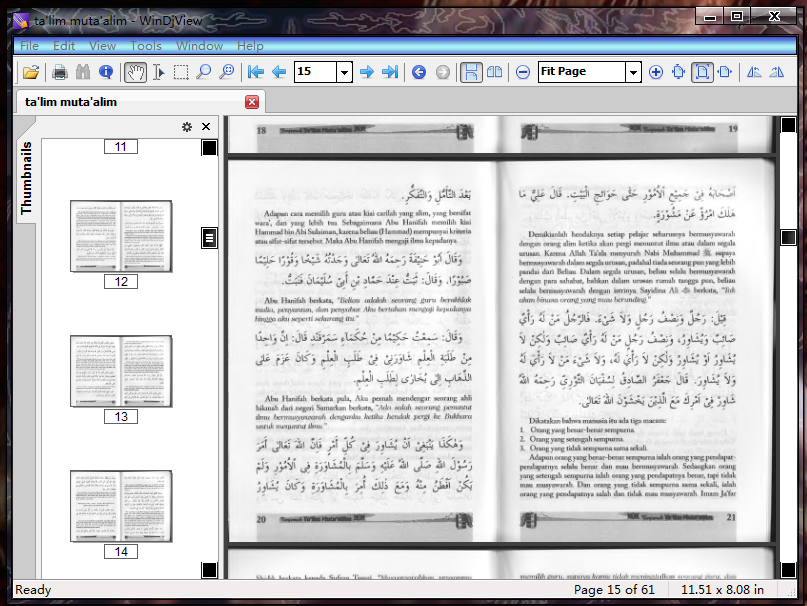
Task: Click document vertical scrollbar thumb
Action: coord(788,237)
